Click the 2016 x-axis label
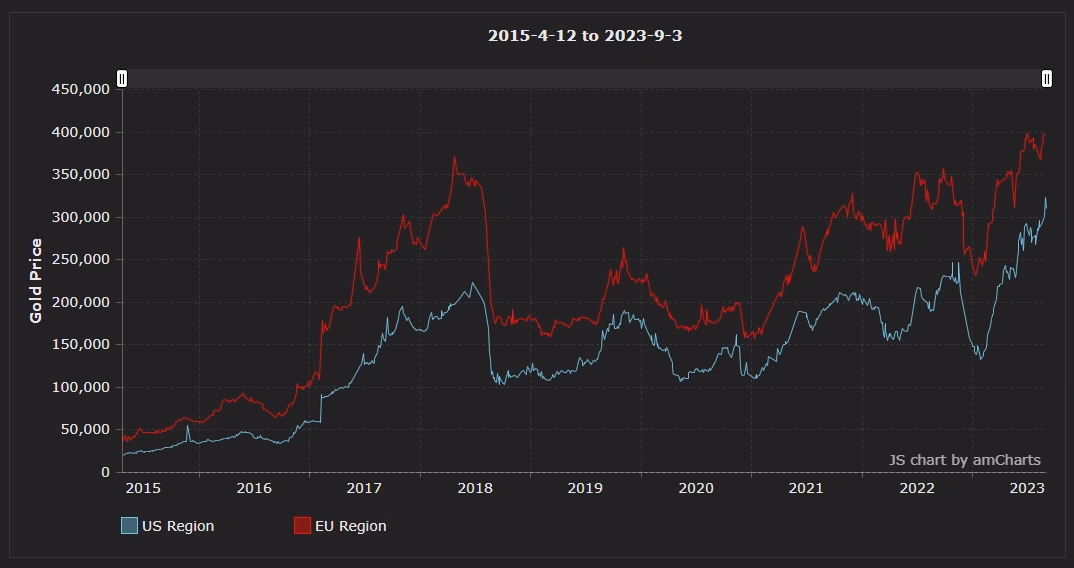The height and width of the screenshot is (568, 1074). click(254, 488)
